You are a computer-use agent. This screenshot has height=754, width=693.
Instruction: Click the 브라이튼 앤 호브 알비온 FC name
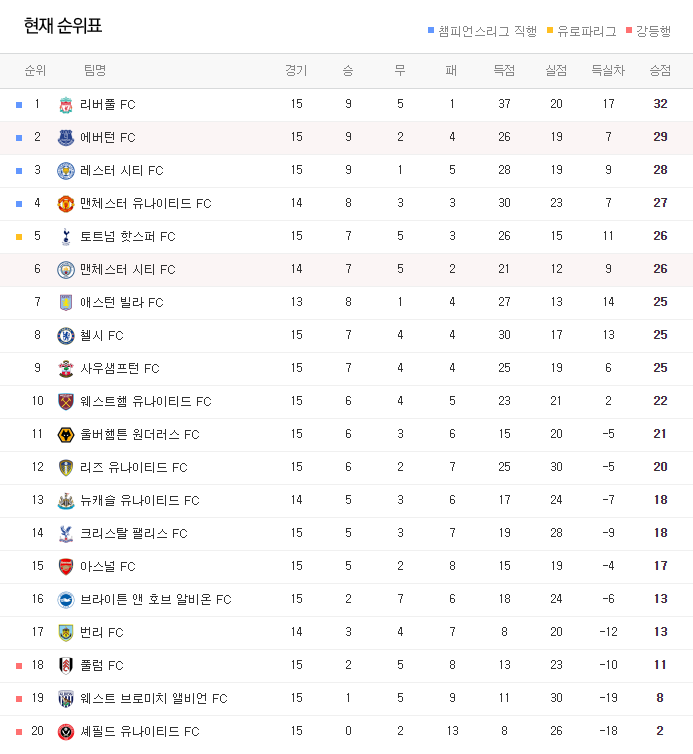pos(155,600)
